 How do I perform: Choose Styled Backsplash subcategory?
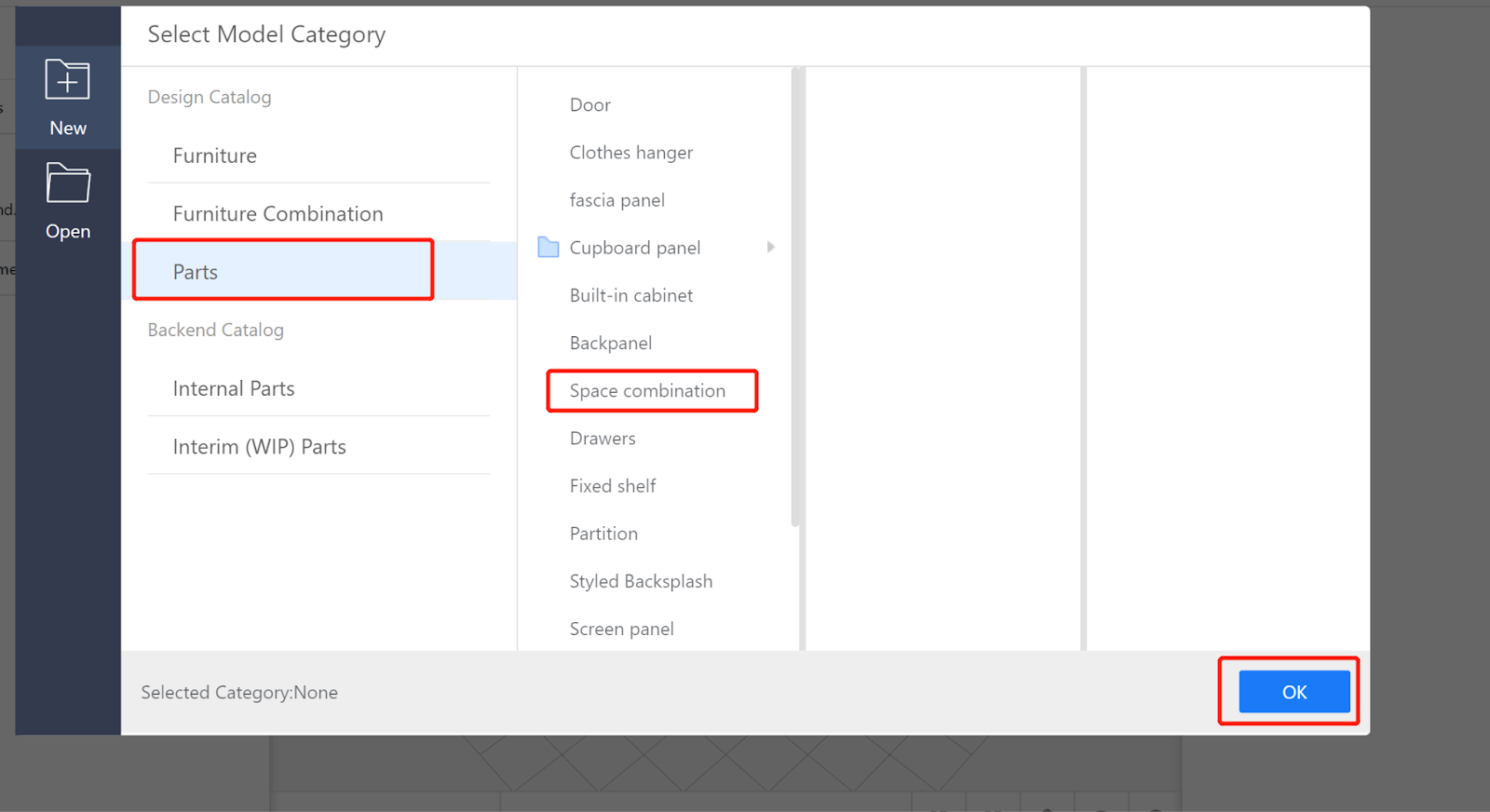641,581
